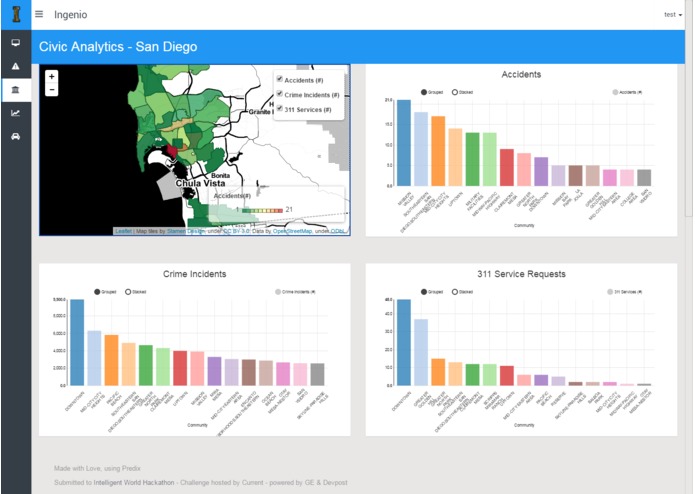
Task: Open the line chart analytics sidebar icon
Action: [16, 113]
